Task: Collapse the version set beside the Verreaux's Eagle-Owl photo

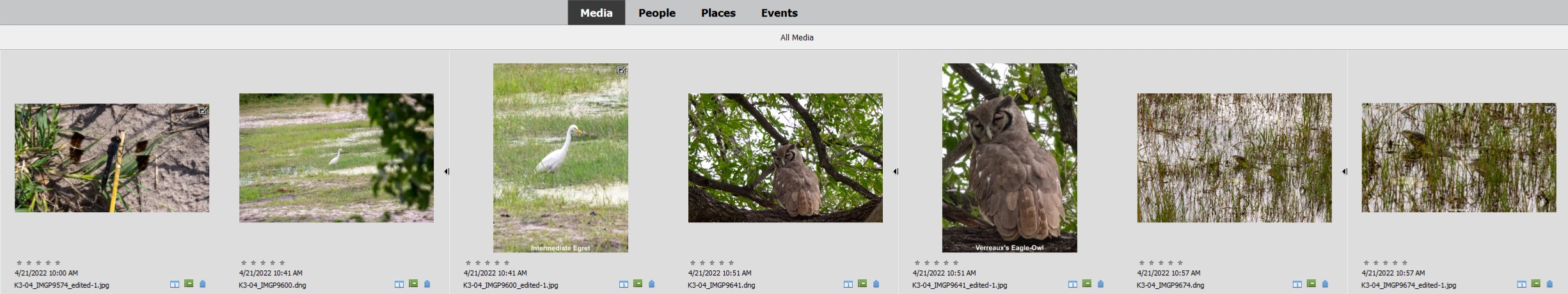Action: click(896, 171)
